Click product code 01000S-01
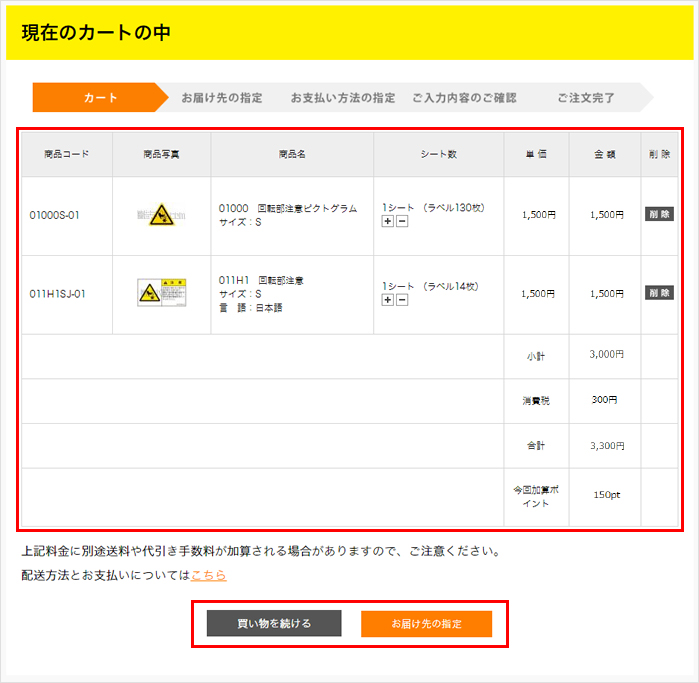 [x=55, y=215]
